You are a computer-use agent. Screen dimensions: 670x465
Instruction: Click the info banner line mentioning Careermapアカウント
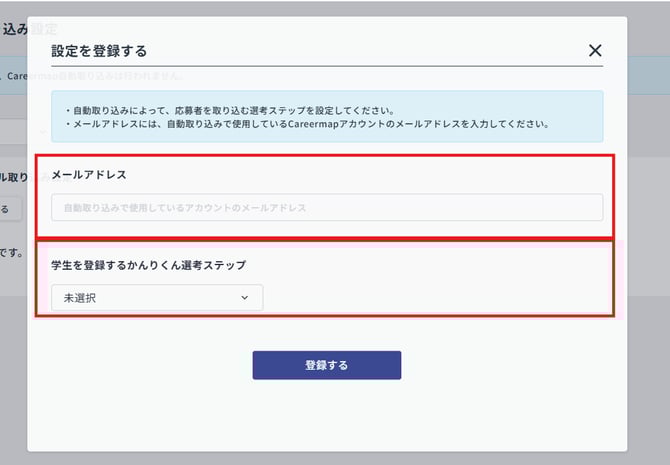(x=305, y=124)
